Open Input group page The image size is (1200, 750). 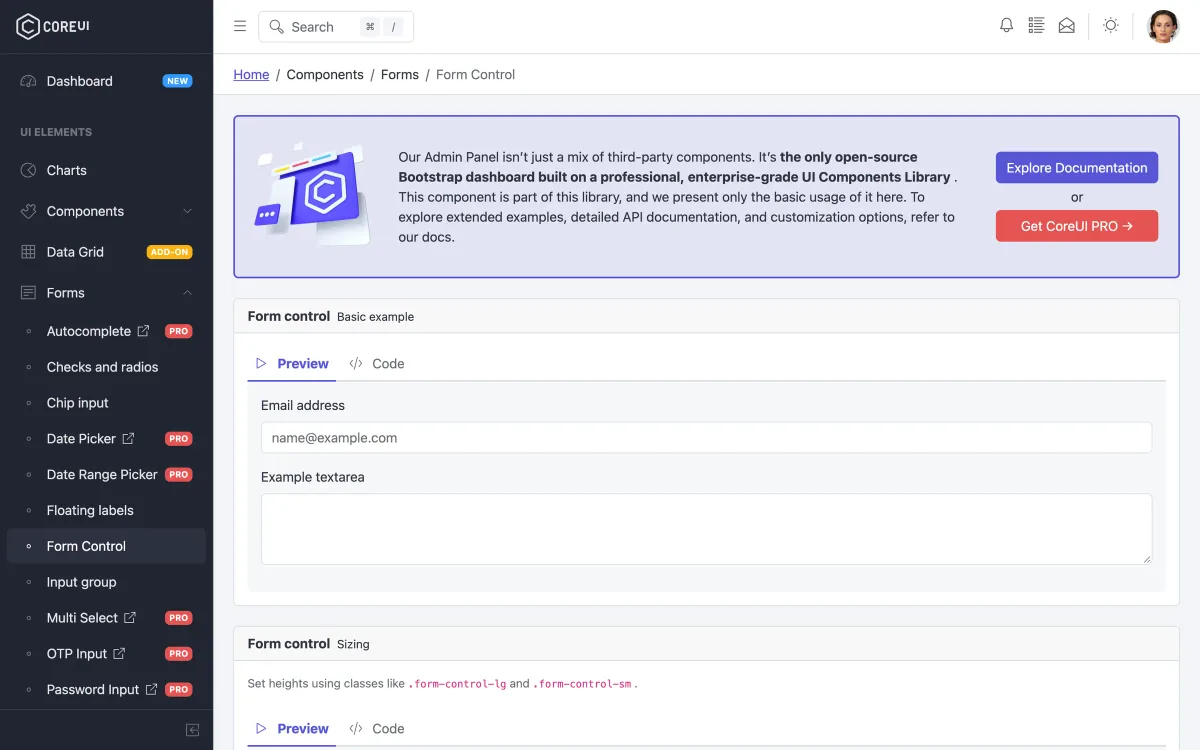point(106,582)
